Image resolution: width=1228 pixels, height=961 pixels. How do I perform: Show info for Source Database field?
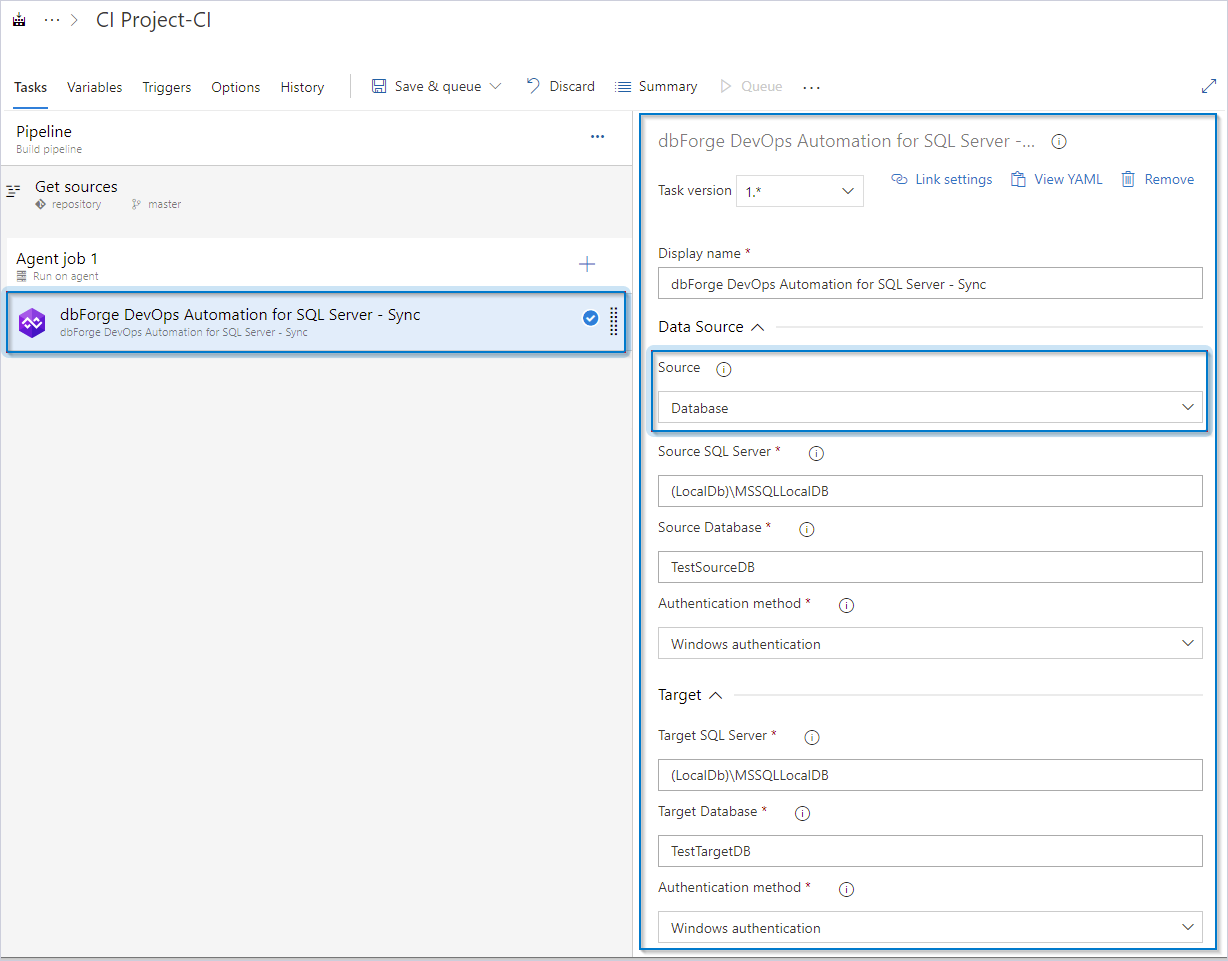coord(807,529)
